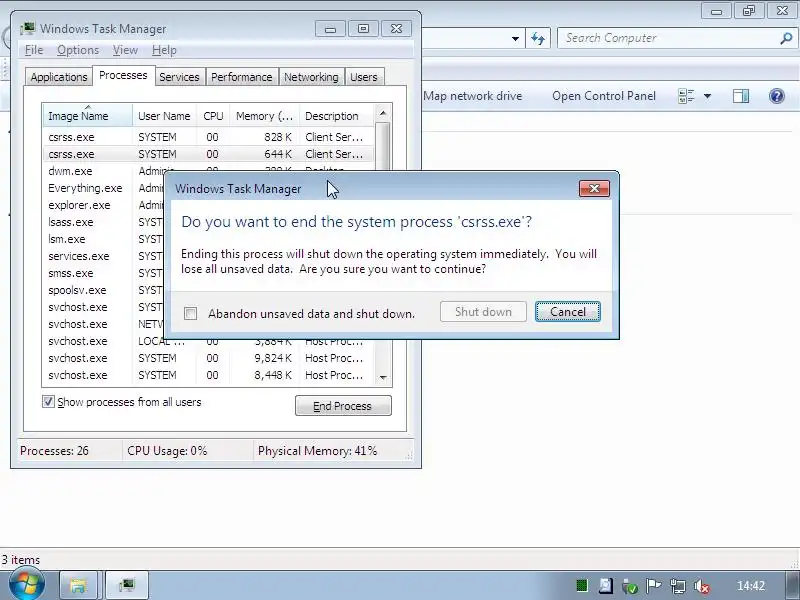Open the Action Center flag tray icon
800x600 pixels.
click(x=654, y=586)
